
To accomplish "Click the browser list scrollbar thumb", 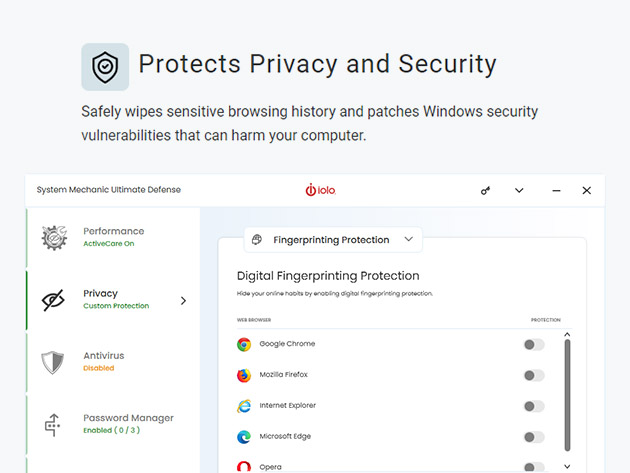I will pos(567,395).
